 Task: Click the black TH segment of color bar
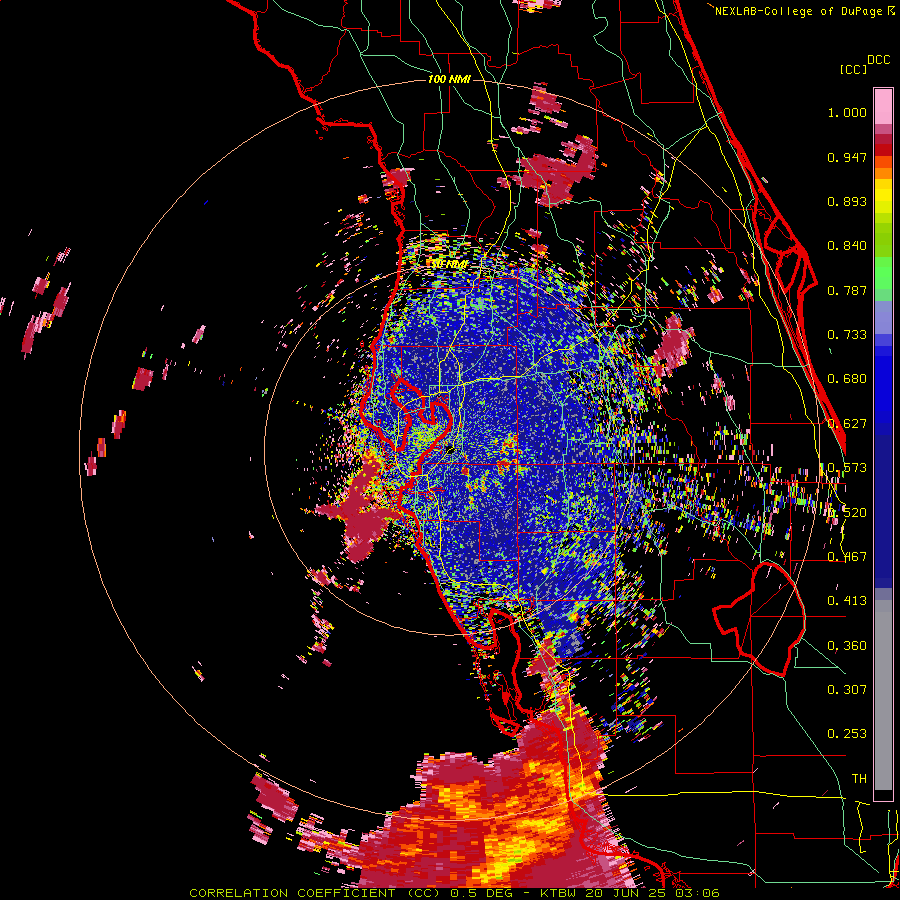point(883,795)
